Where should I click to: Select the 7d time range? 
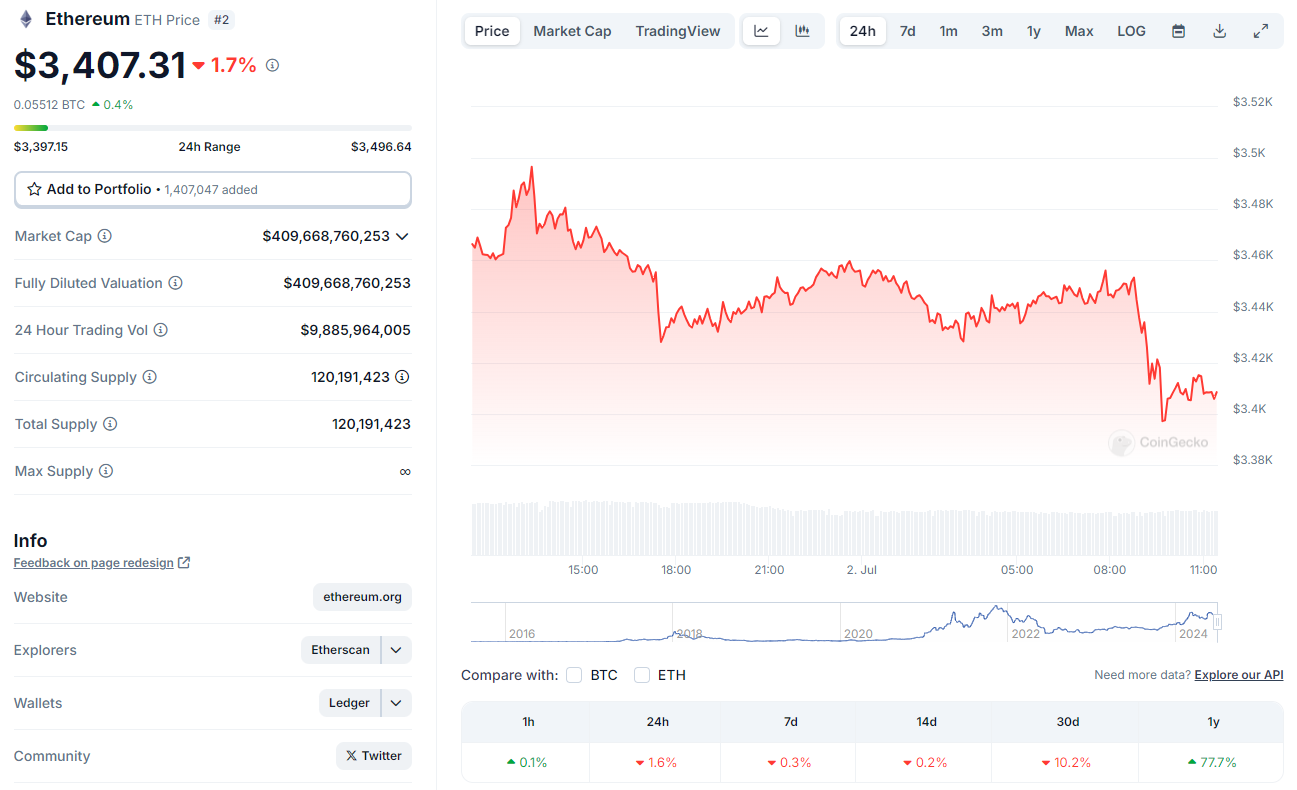(907, 31)
